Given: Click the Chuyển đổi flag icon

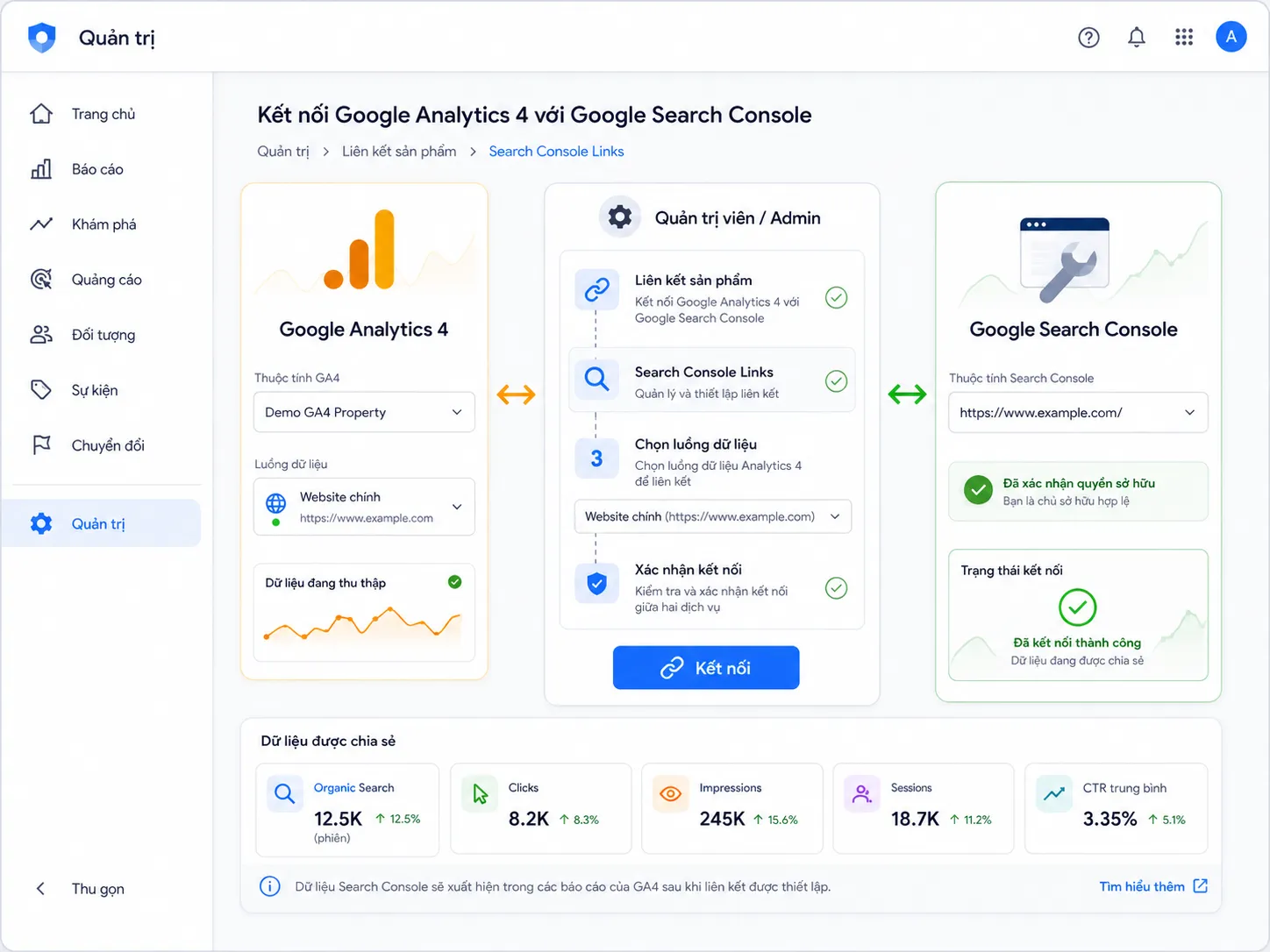Looking at the screenshot, I should (x=41, y=445).
